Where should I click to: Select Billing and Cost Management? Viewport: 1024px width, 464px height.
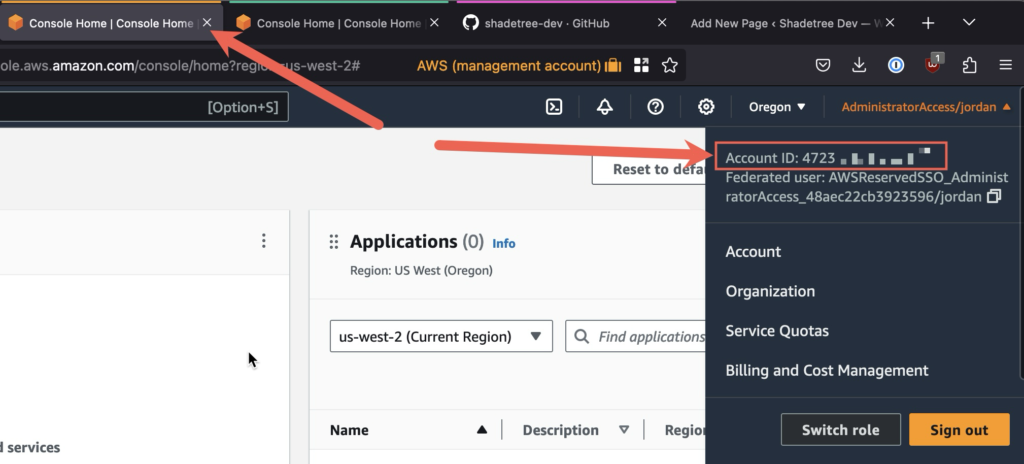tap(826, 370)
